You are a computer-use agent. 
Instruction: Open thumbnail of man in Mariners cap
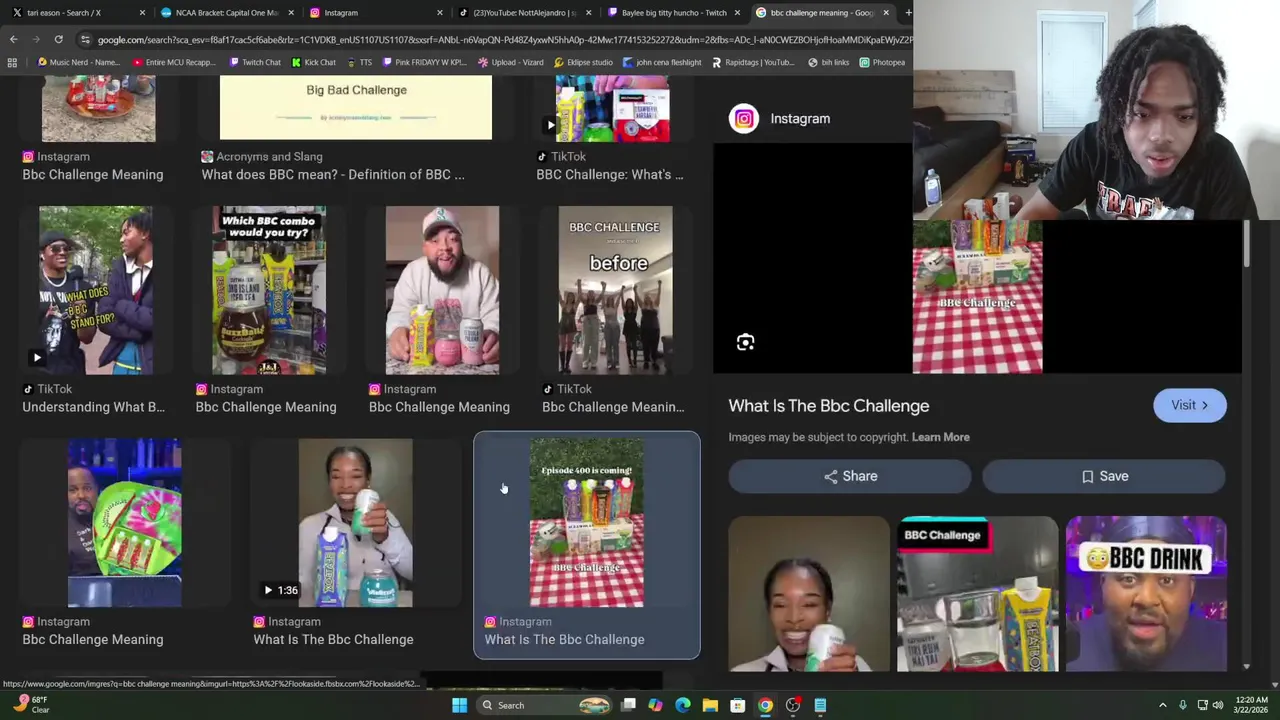(x=442, y=290)
